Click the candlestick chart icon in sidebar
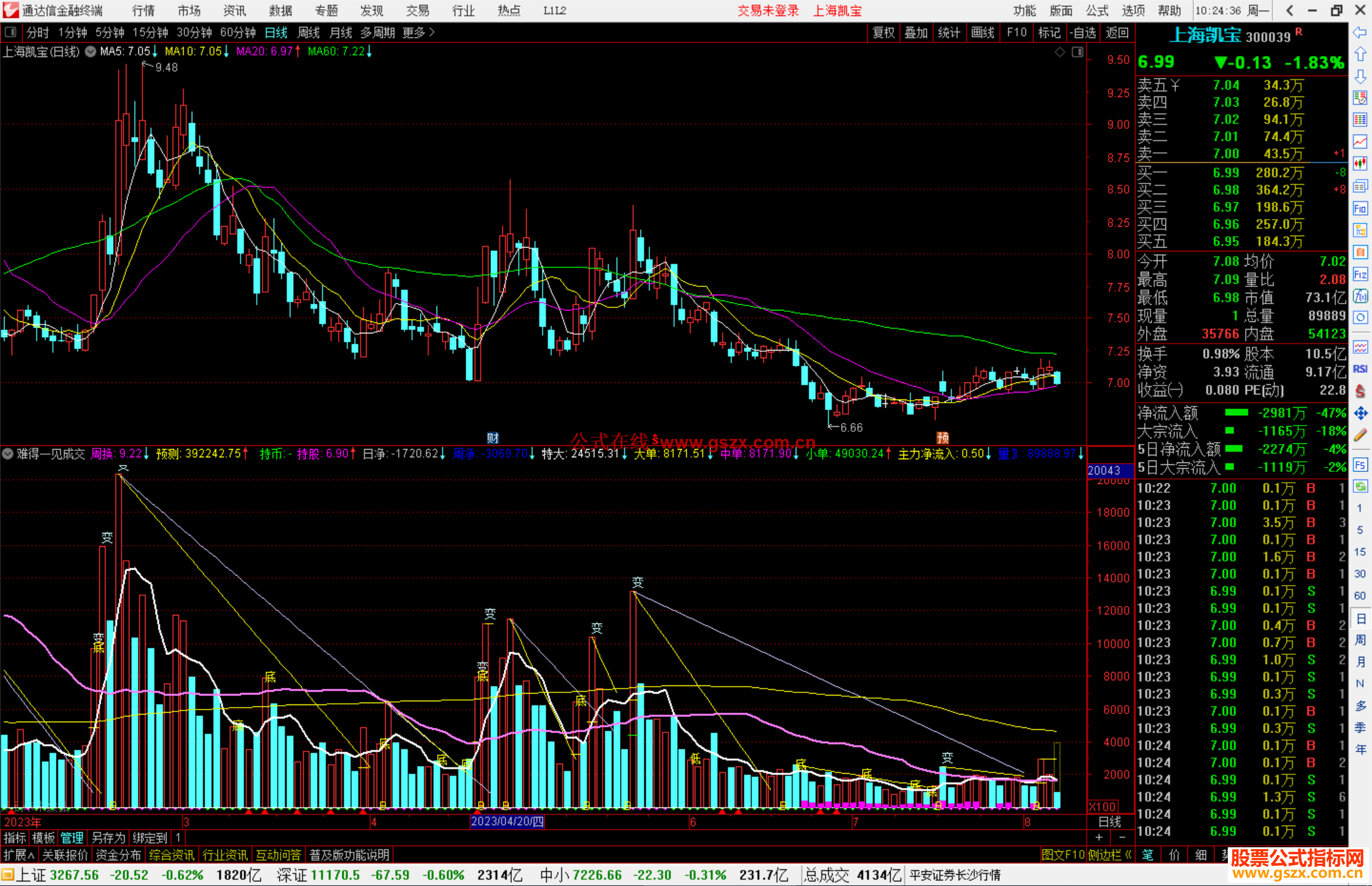 (1360, 163)
